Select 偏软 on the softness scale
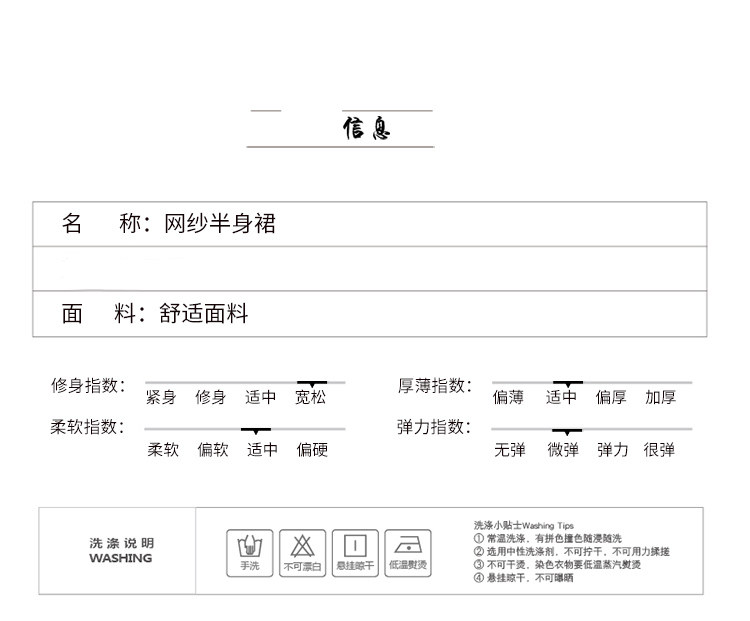 [213, 450]
